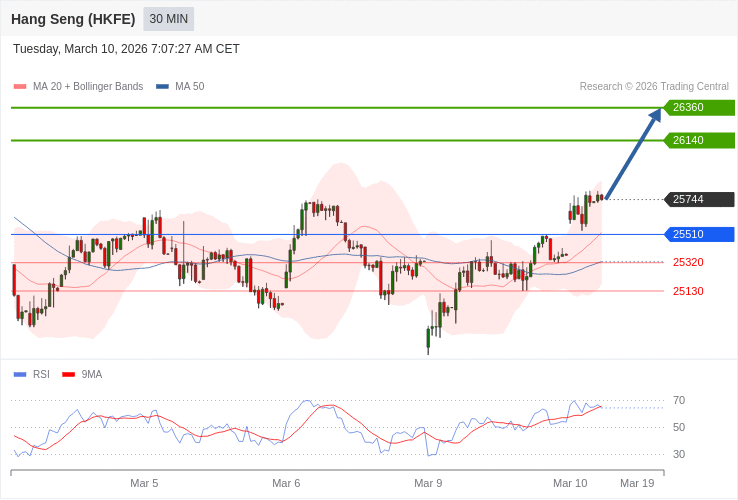Click the RSI 30 level label

(x=679, y=455)
